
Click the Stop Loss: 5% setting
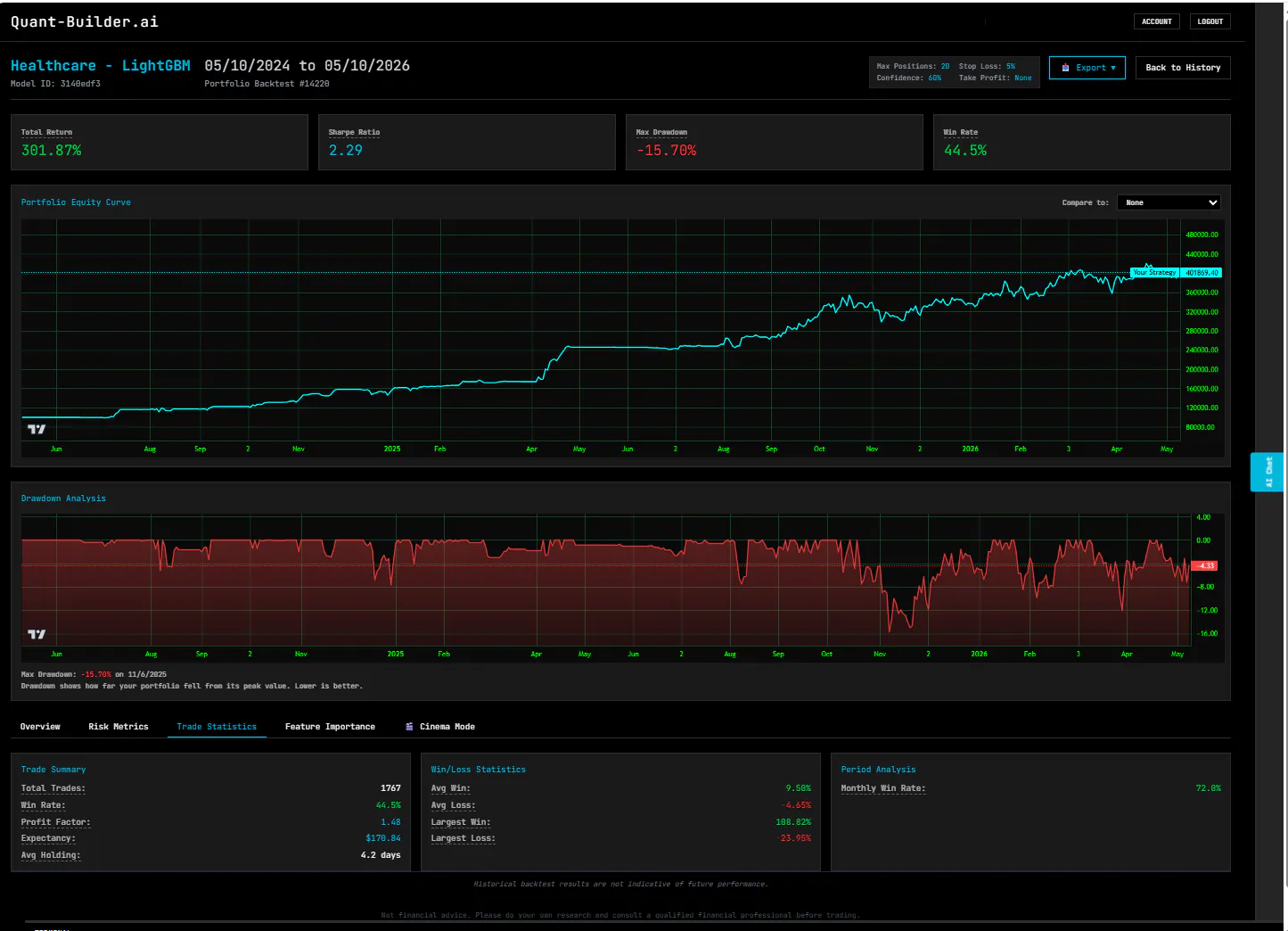point(987,66)
